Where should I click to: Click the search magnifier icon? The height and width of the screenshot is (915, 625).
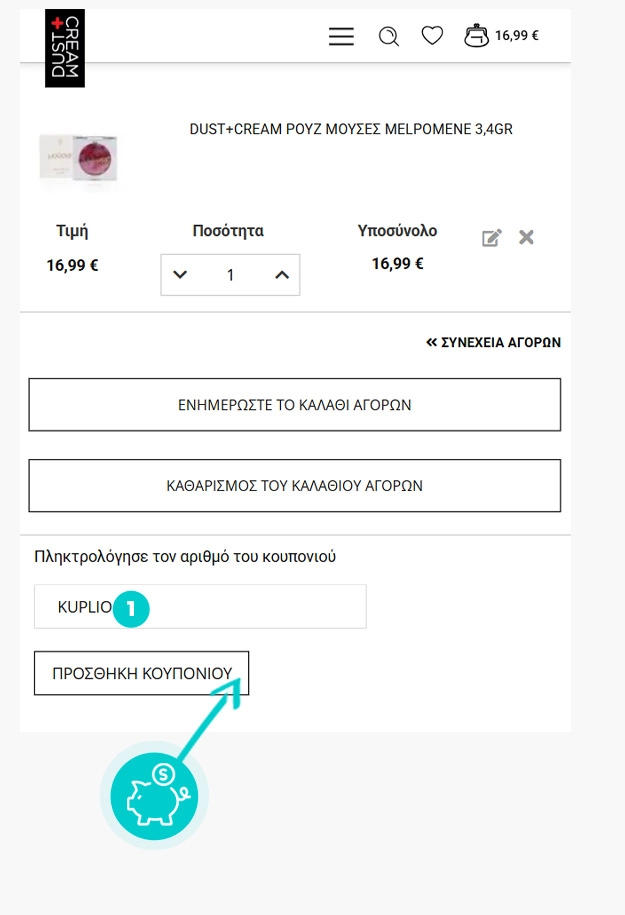point(388,37)
